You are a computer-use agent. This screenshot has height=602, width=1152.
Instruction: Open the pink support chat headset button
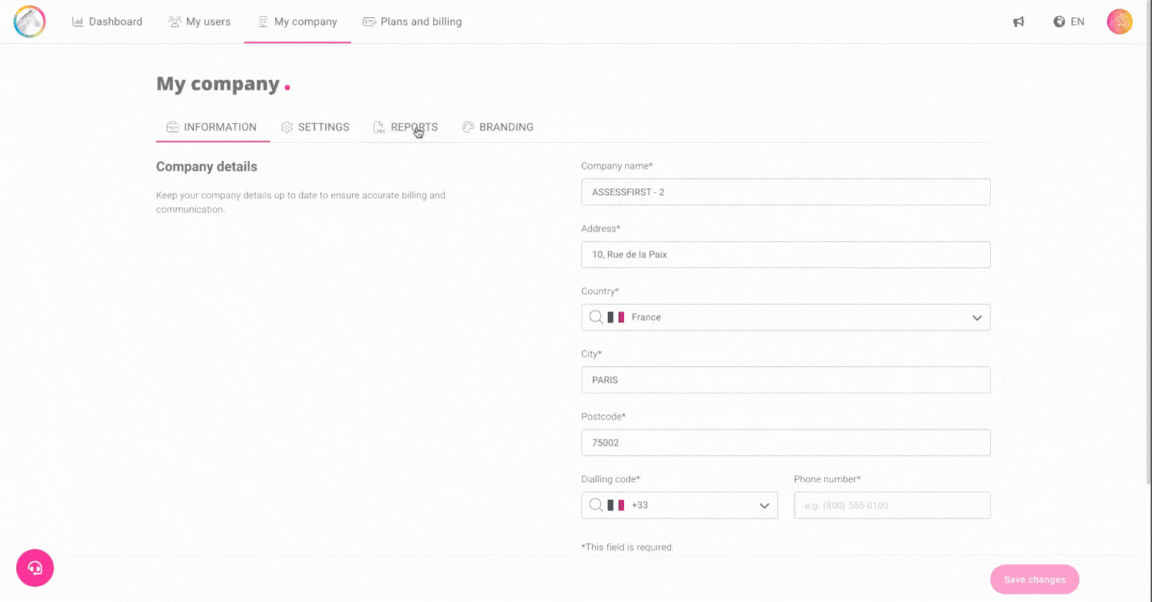coord(35,568)
